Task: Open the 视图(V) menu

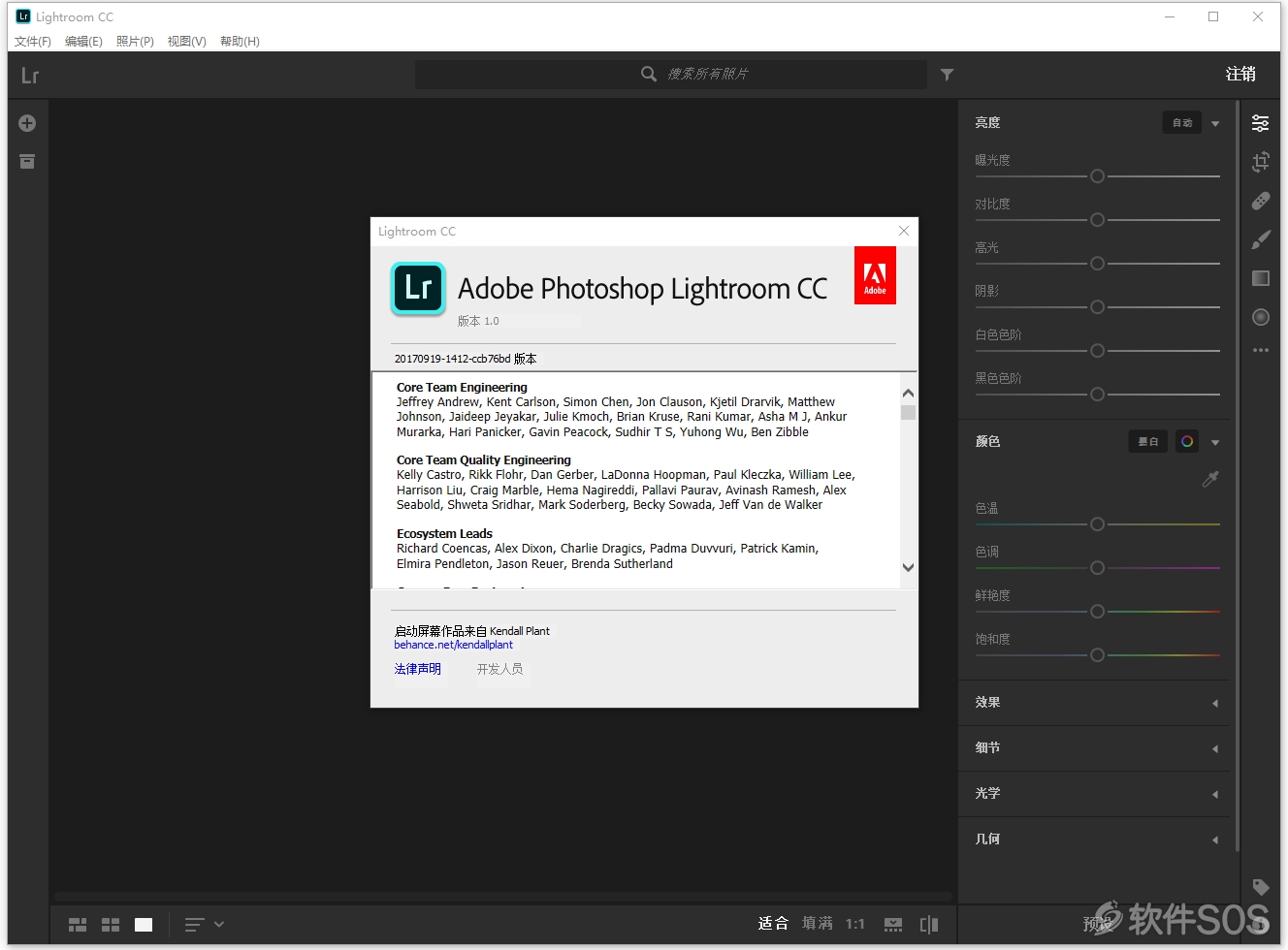Action: (x=186, y=42)
